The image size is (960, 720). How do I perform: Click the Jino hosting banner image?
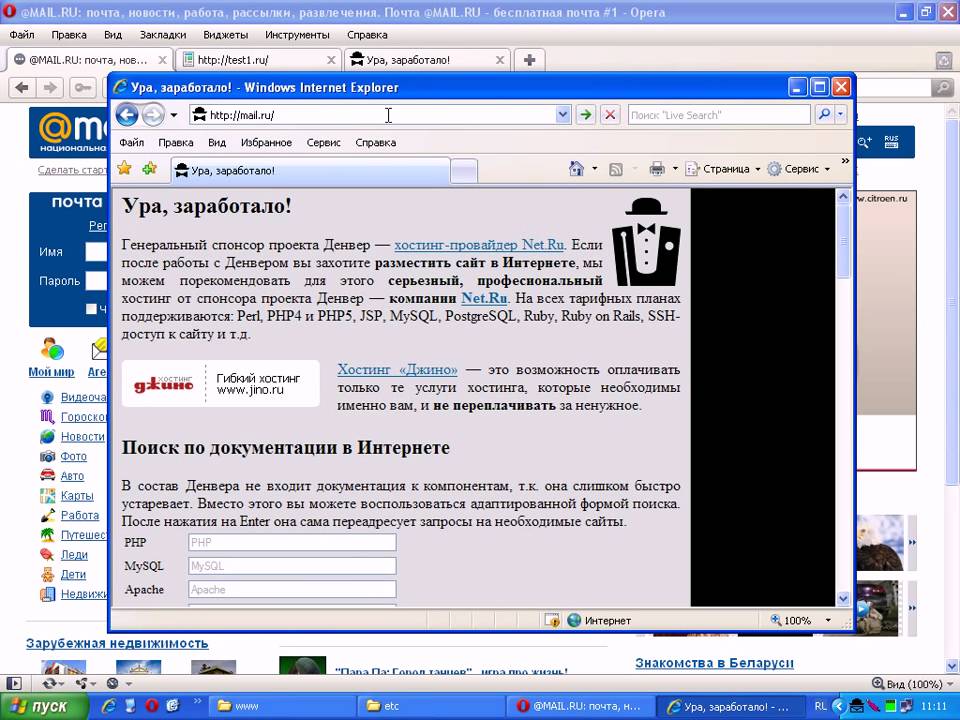coord(220,383)
